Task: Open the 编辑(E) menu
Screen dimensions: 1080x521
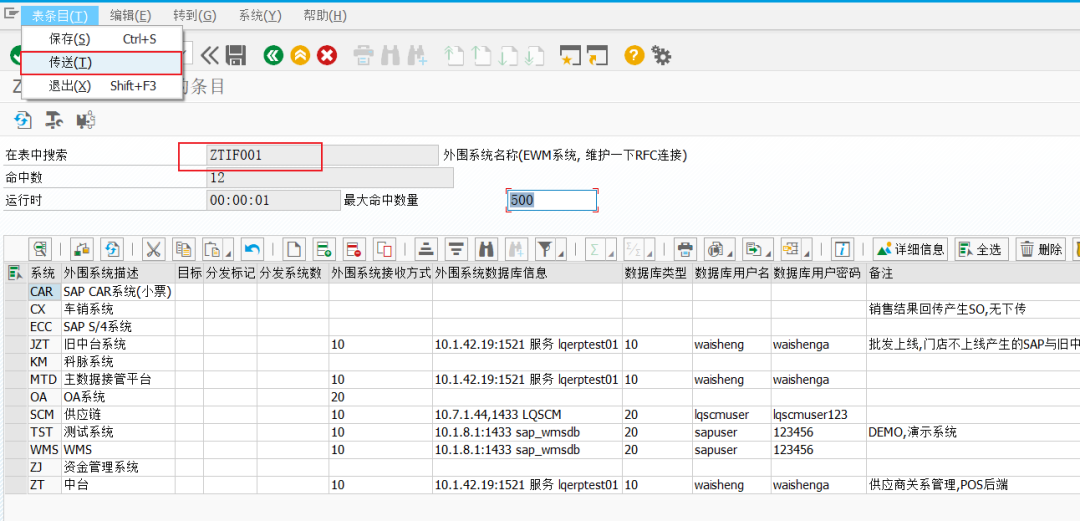Action: point(131,16)
